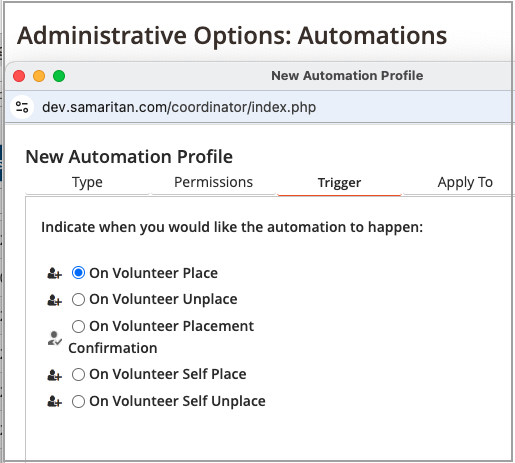Click the New Automation Profile title bar
The height and width of the screenshot is (463, 515).
click(x=347, y=76)
